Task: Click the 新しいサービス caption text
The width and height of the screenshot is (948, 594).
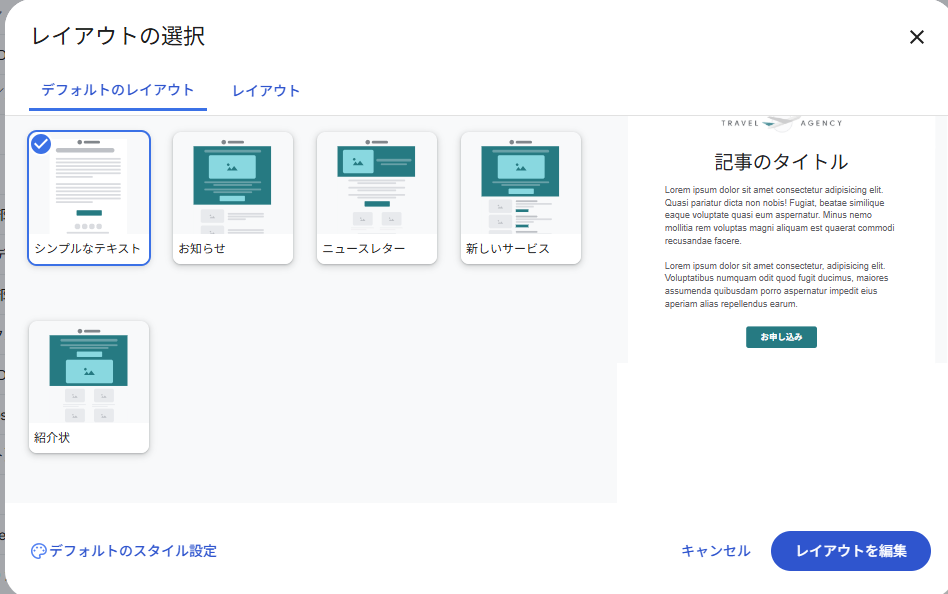Action: (508, 248)
